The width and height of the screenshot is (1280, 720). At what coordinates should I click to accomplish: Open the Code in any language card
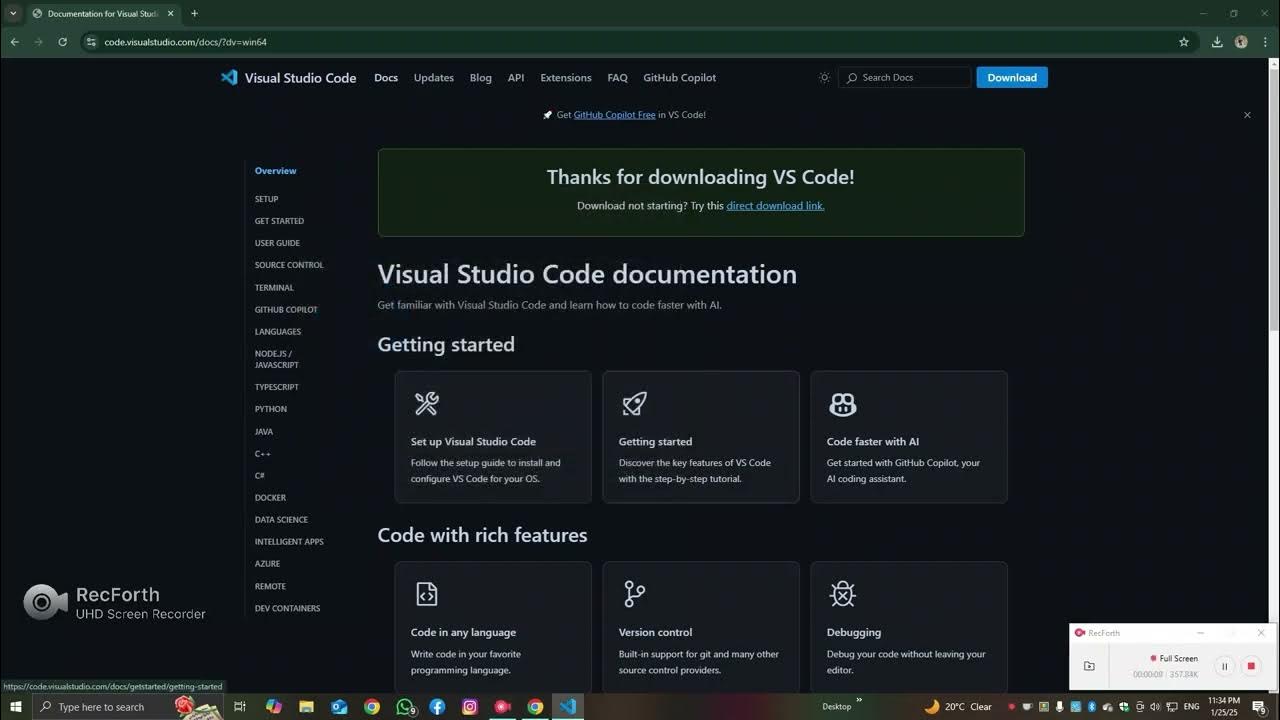pyautogui.click(x=493, y=627)
